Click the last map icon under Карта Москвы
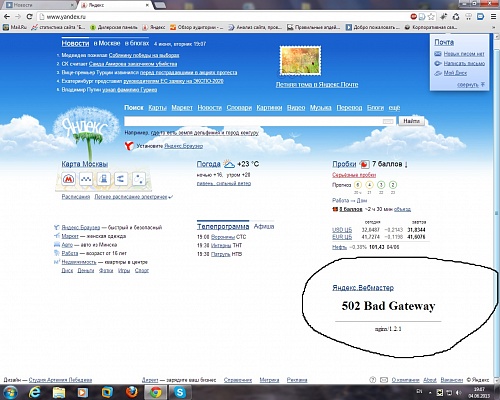Screen dimensions: 500x400 click(x=138, y=179)
